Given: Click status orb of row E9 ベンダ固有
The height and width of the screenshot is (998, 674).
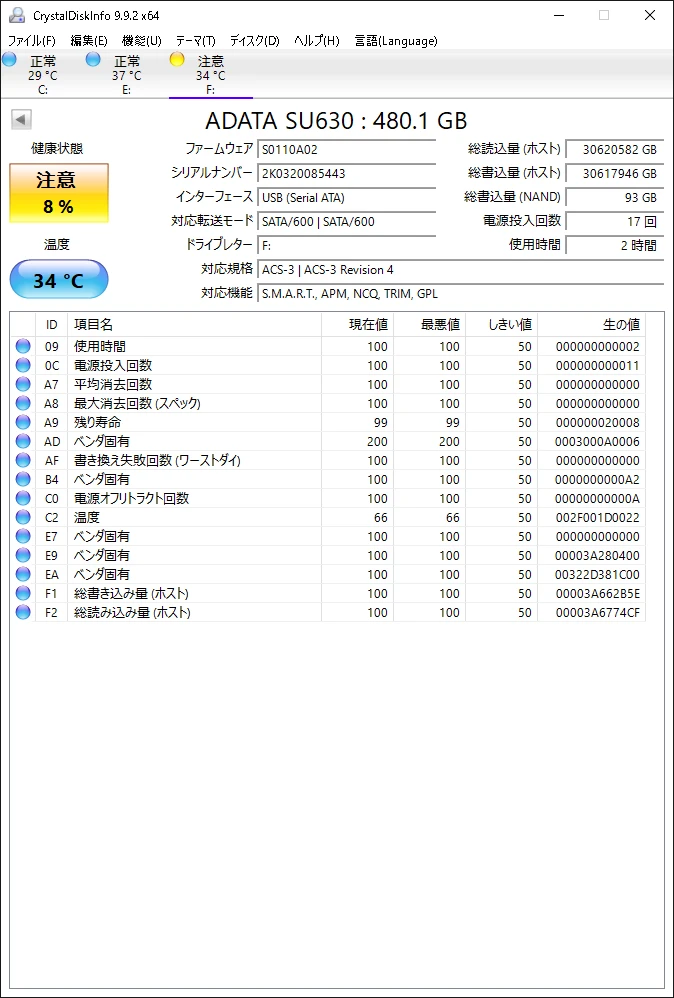Looking at the screenshot, I should (23, 556).
